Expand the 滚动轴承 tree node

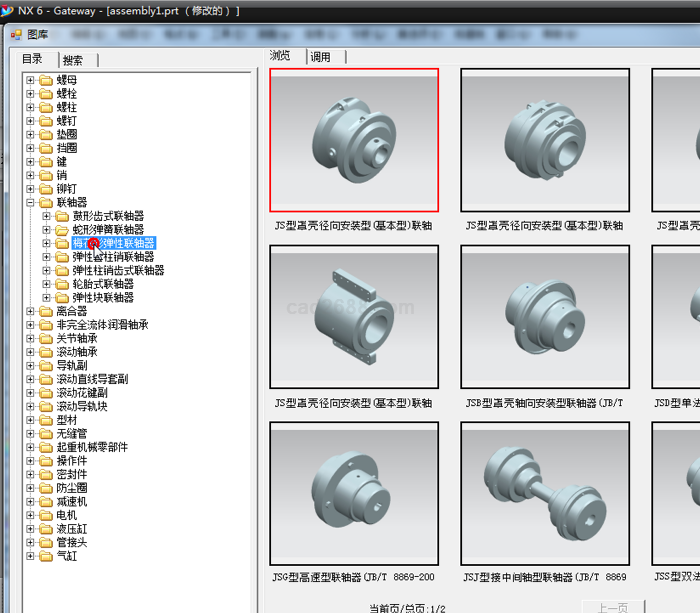(x=31, y=352)
